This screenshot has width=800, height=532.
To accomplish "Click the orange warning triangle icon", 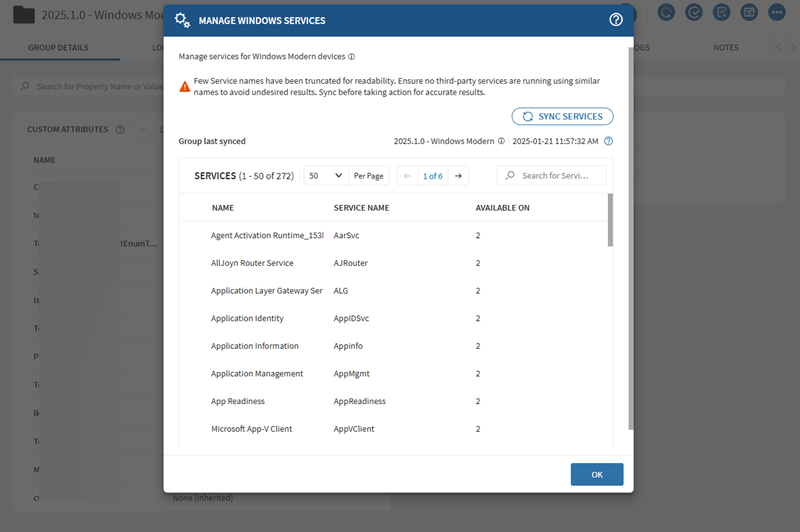I will (185, 87).
